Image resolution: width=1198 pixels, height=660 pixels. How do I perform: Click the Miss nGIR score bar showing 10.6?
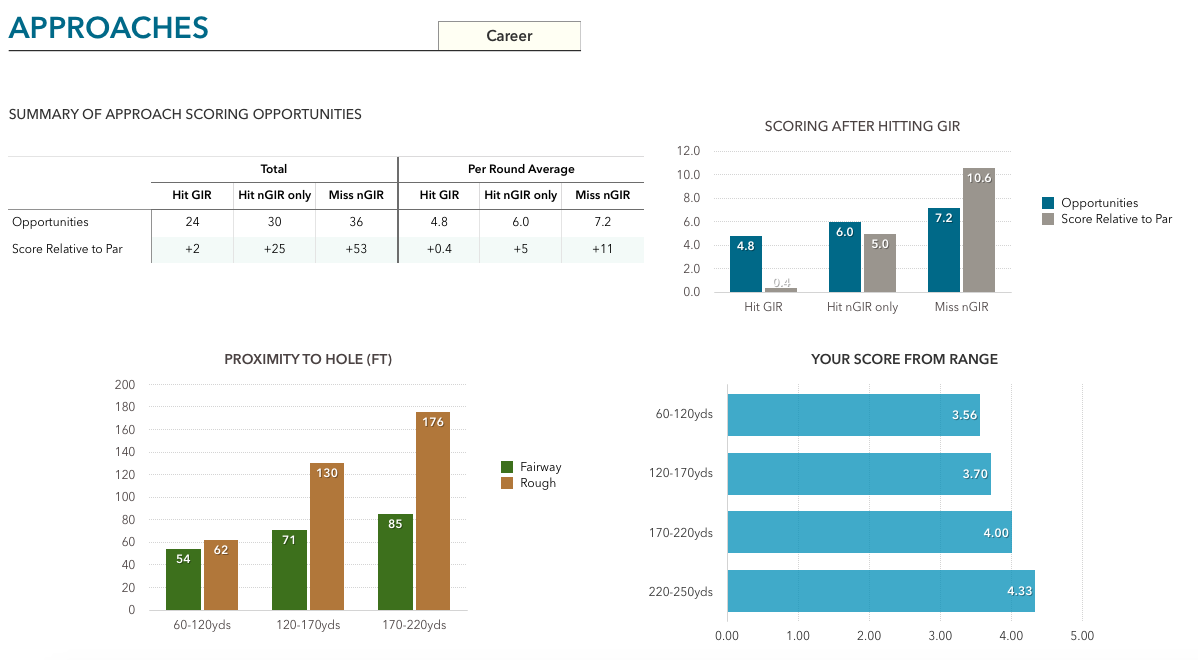point(979,232)
